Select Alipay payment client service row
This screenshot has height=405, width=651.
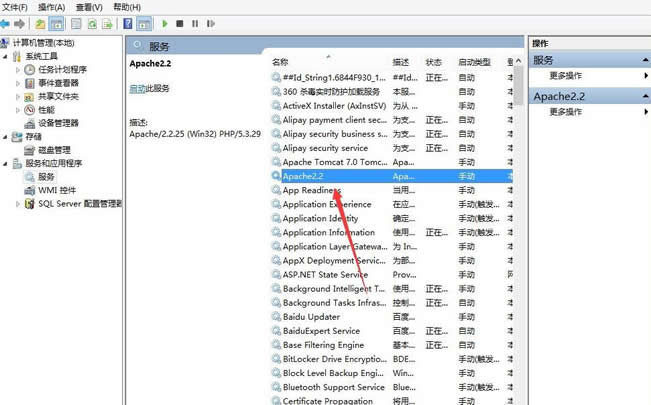click(392, 120)
